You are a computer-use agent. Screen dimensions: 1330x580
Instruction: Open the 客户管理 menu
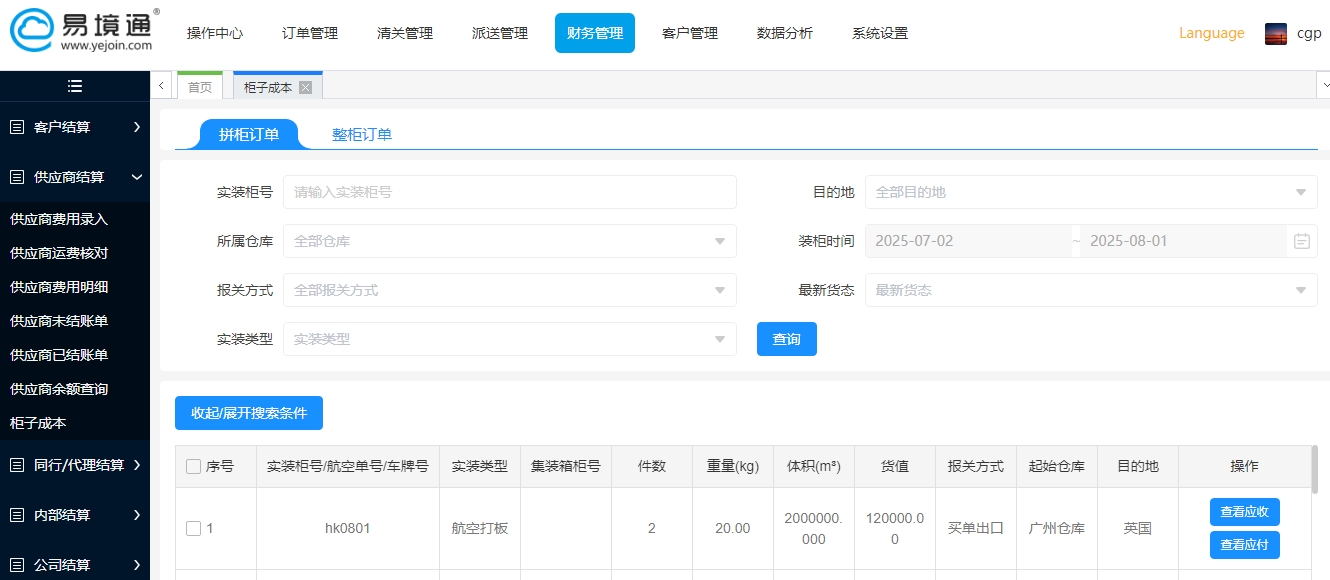tap(689, 32)
